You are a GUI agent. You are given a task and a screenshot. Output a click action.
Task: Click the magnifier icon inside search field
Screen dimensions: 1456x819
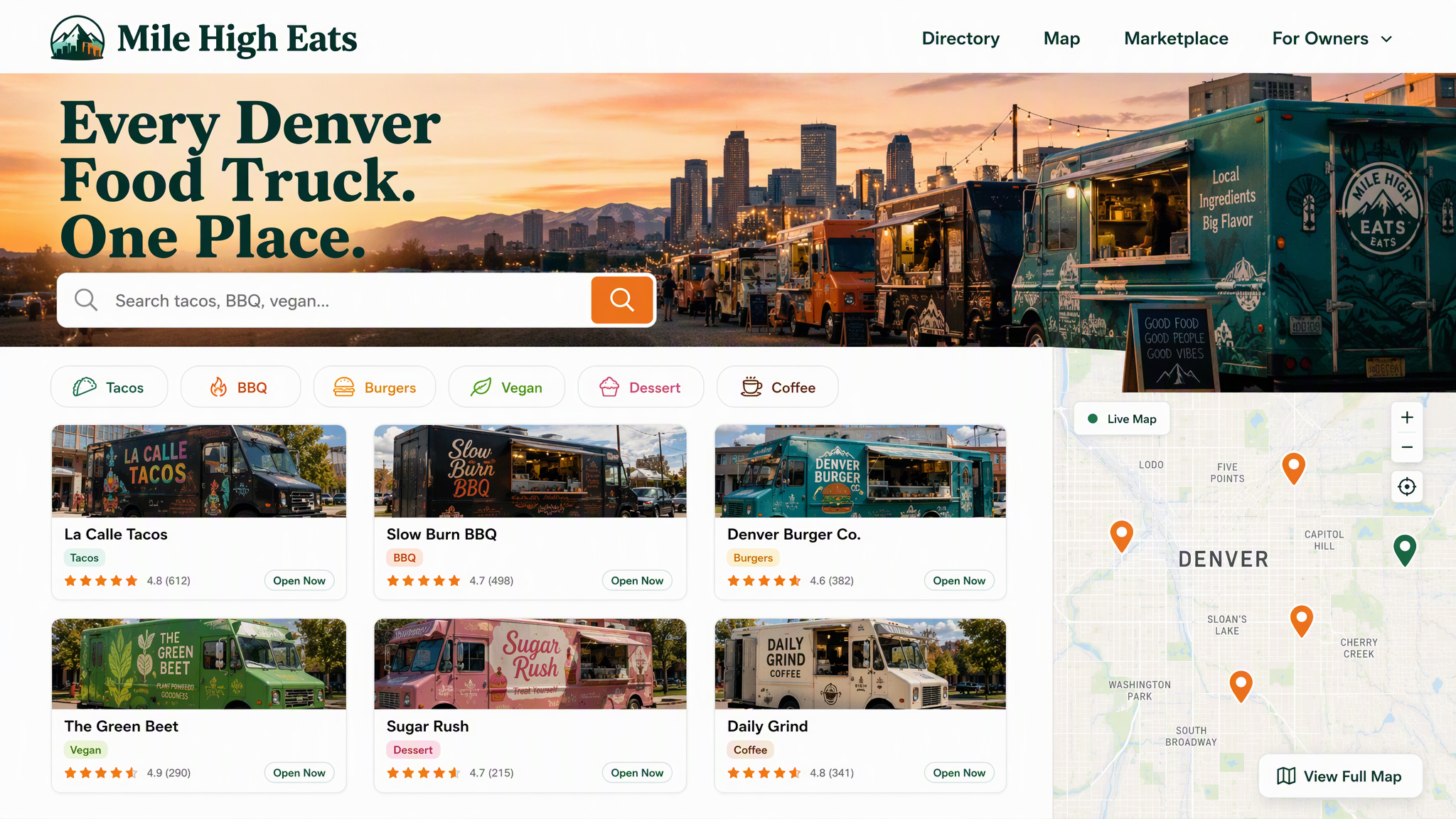click(x=86, y=300)
